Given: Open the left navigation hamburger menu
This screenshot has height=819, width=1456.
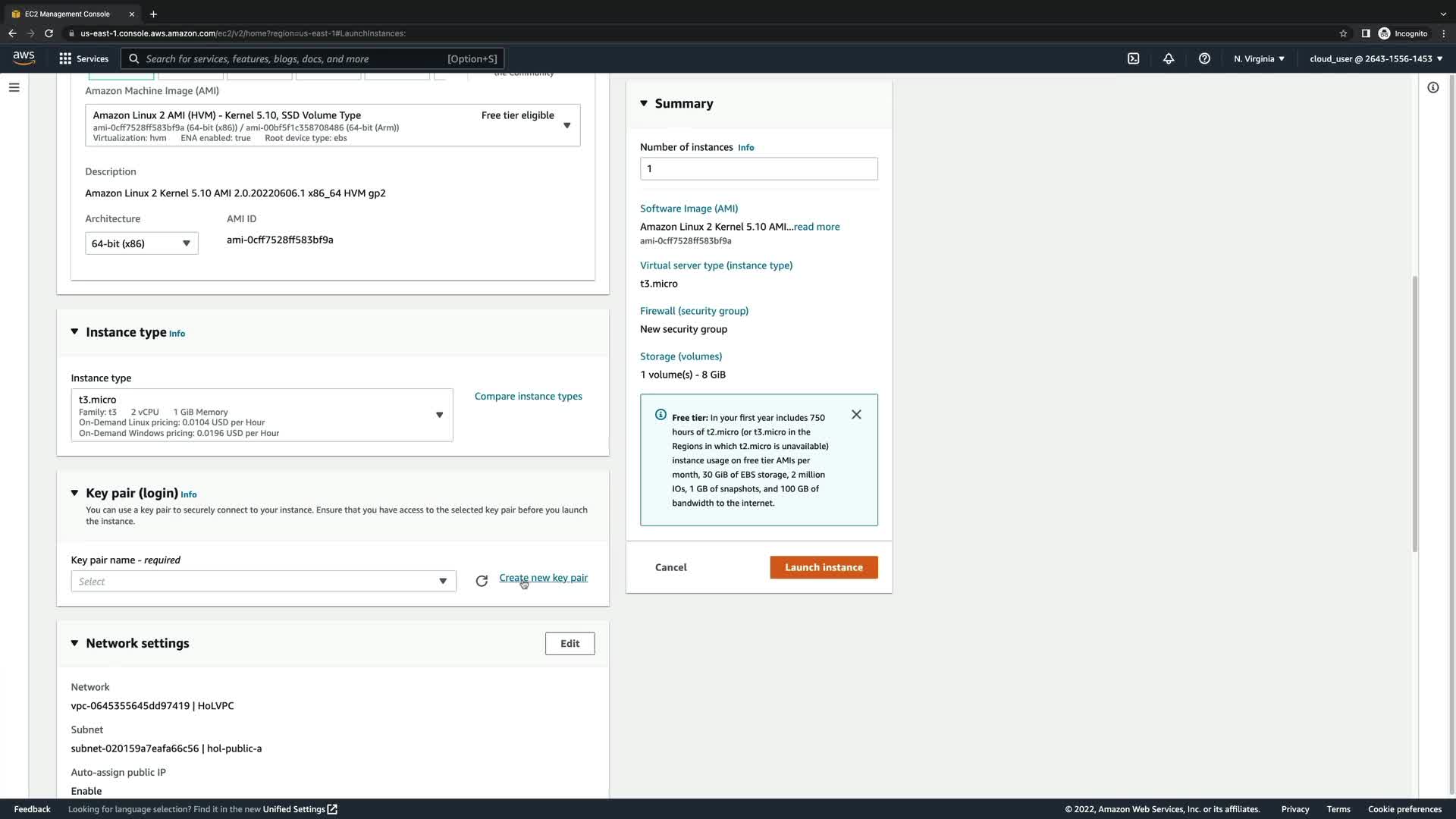Looking at the screenshot, I should pyautogui.click(x=14, y=88).
